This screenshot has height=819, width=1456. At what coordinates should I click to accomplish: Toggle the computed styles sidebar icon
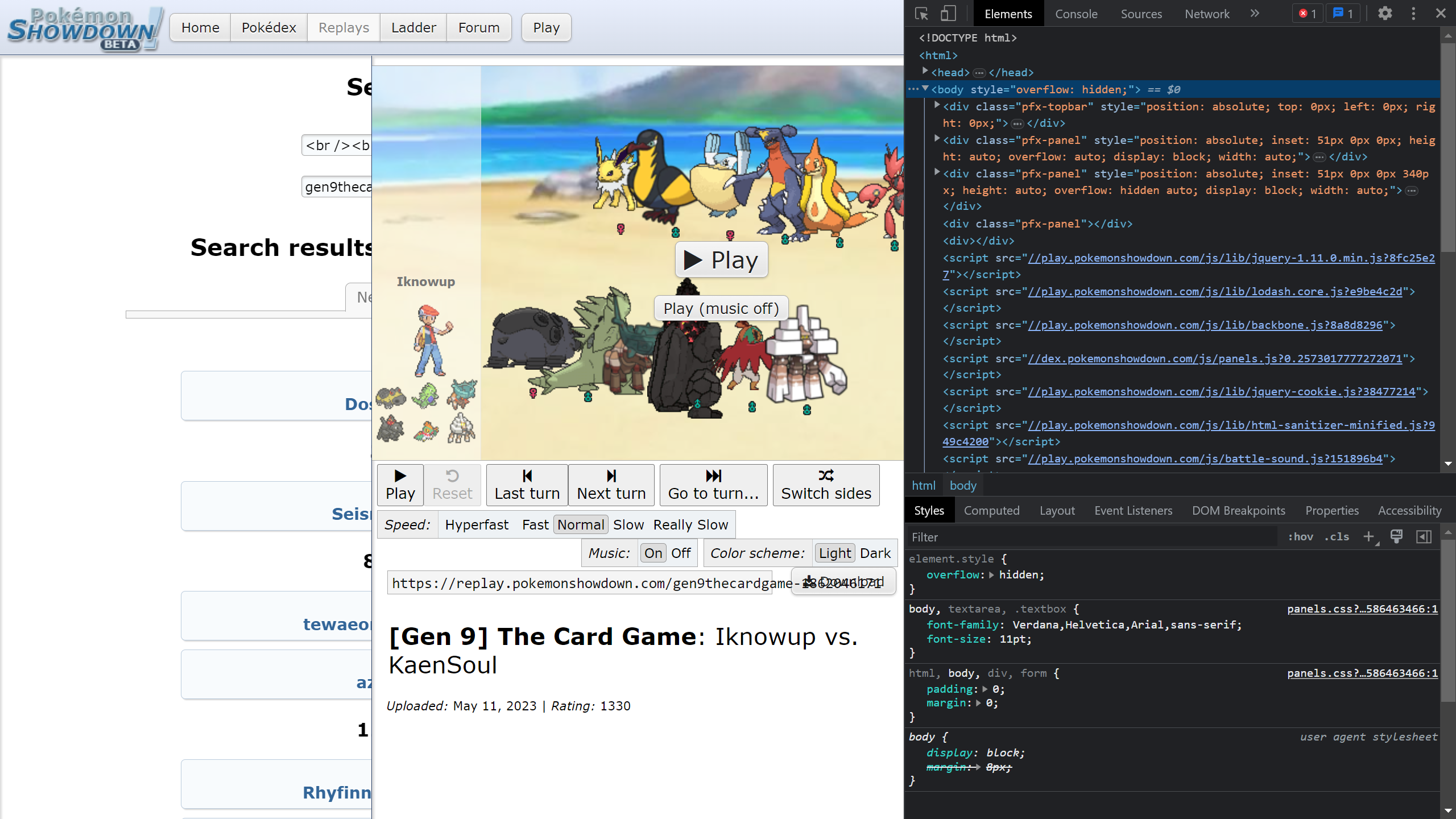[x=1424, y=537]
